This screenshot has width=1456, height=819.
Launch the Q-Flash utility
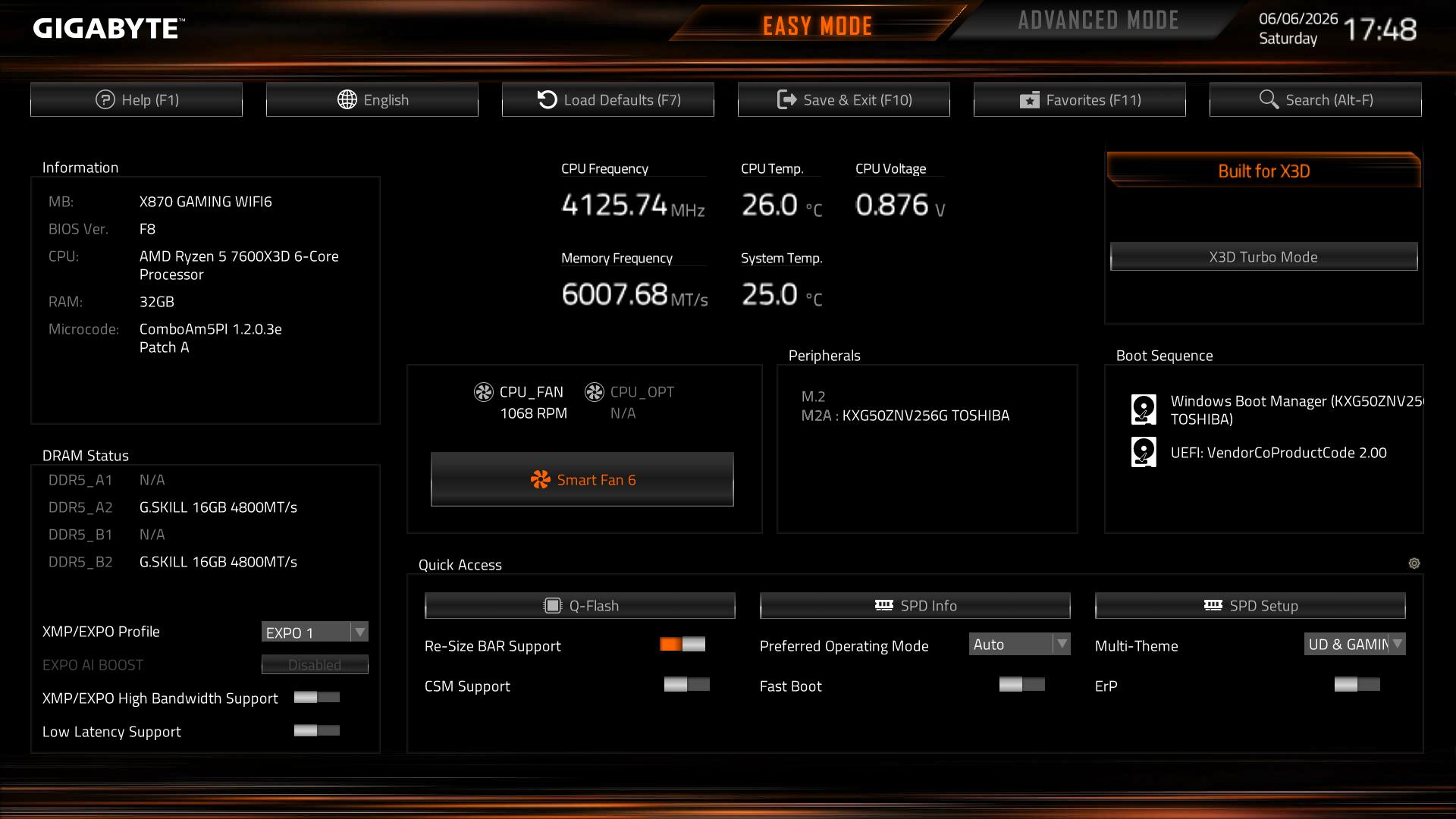pyautogui.click(x=580, y=605)
